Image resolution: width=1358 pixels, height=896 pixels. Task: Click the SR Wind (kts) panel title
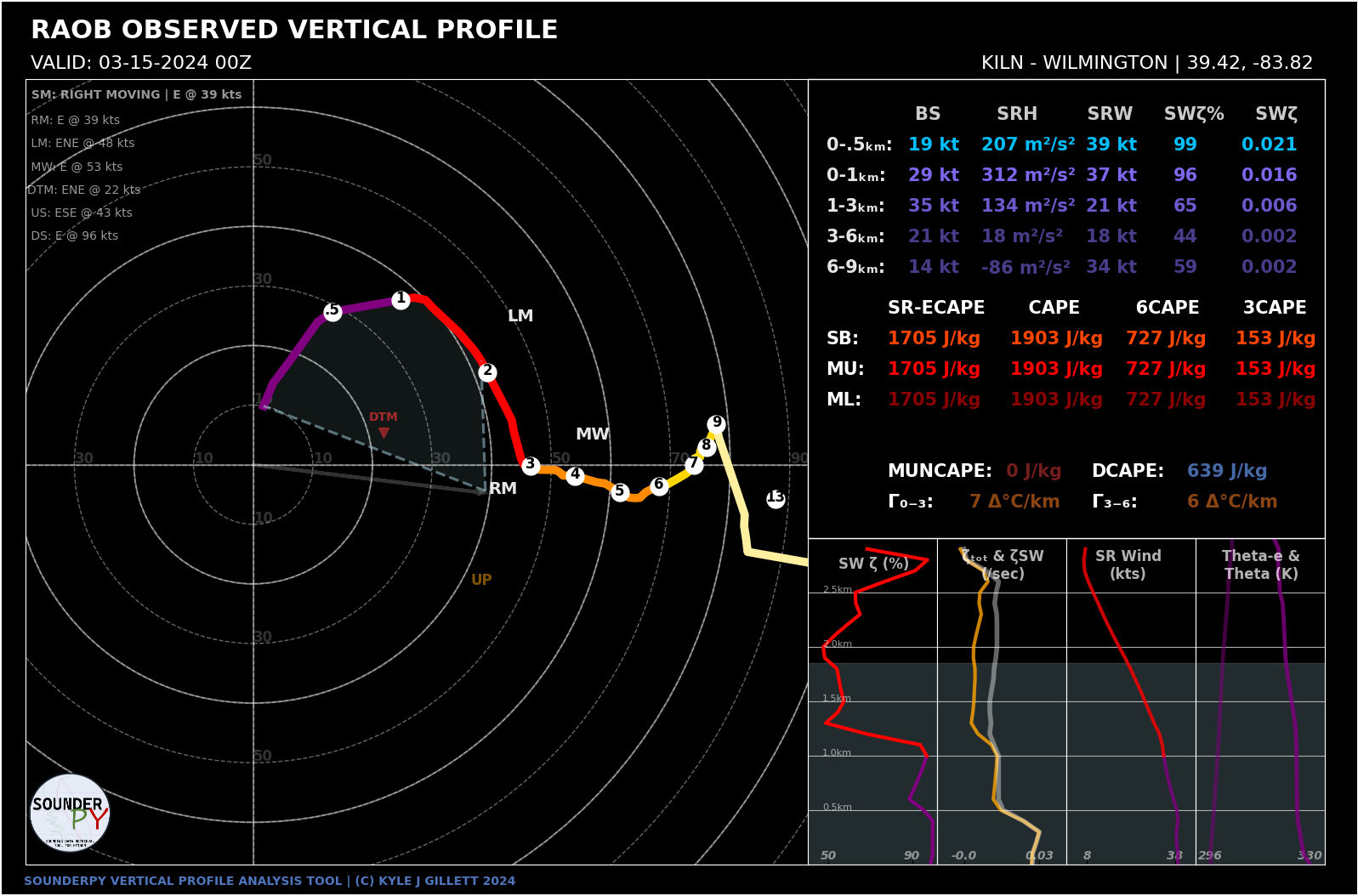coord(1128,564)
